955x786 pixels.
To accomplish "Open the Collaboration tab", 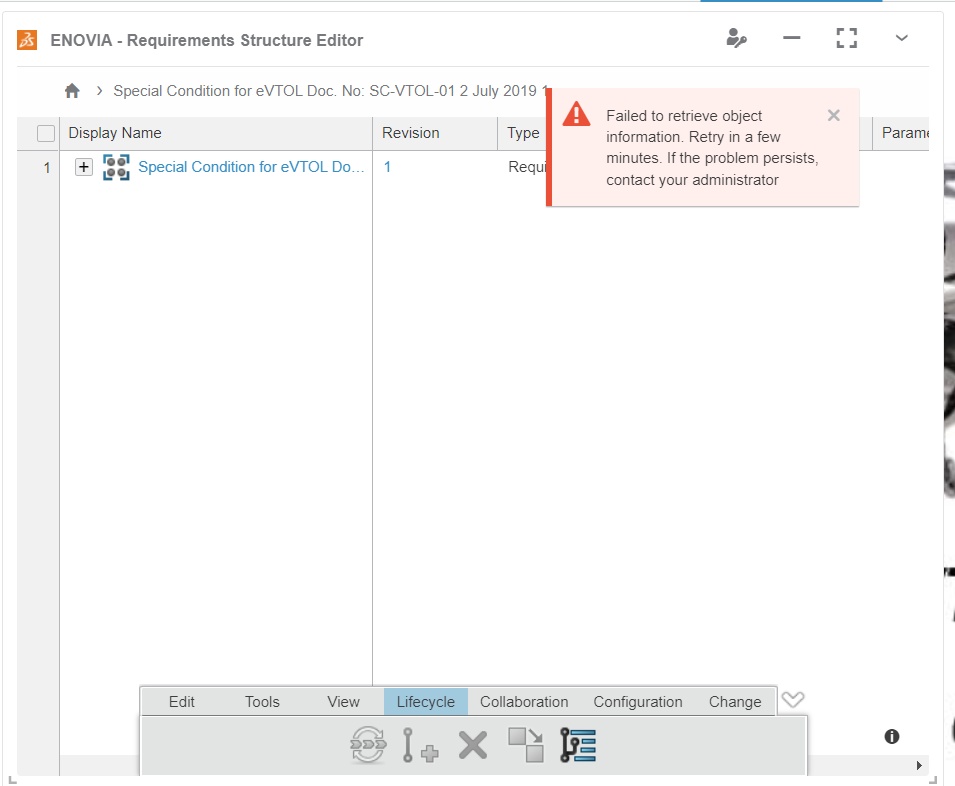I will pos(524,701).
